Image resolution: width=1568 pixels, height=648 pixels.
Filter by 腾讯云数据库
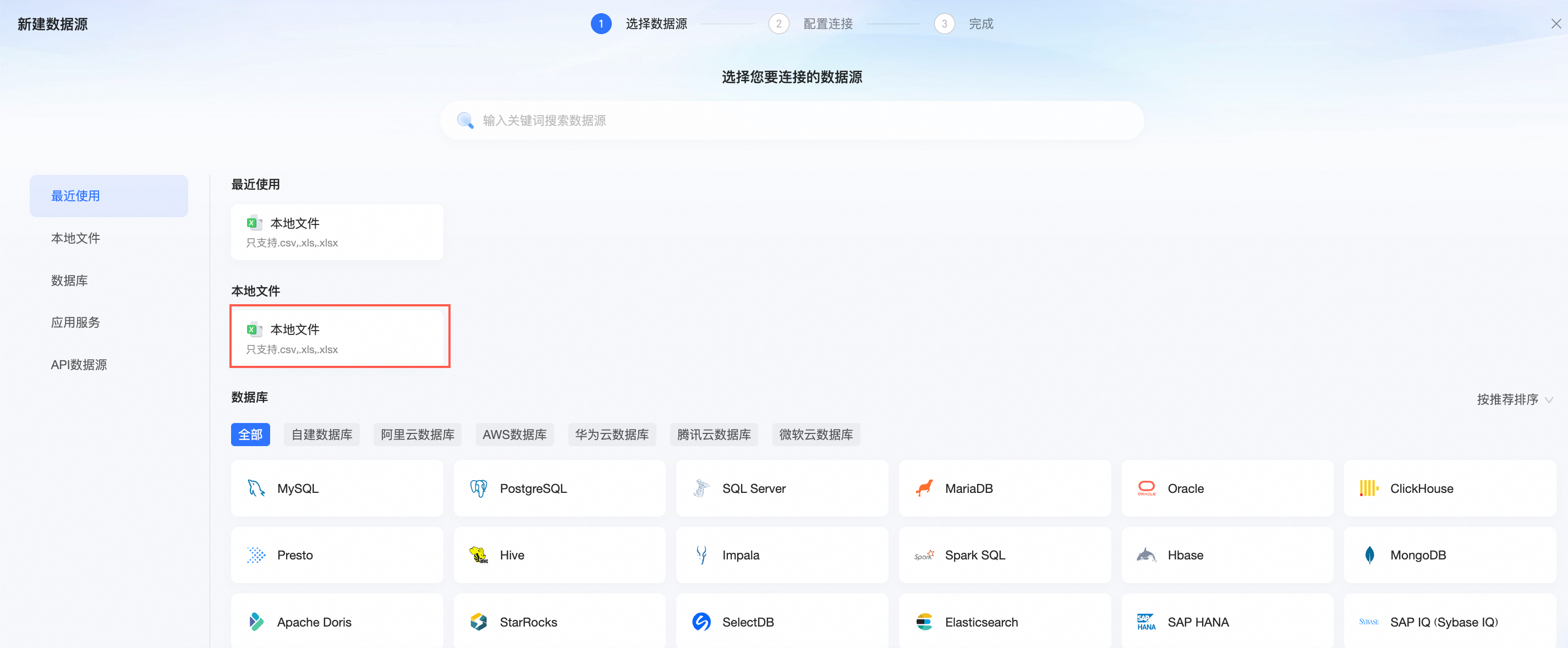click(714, 435)
